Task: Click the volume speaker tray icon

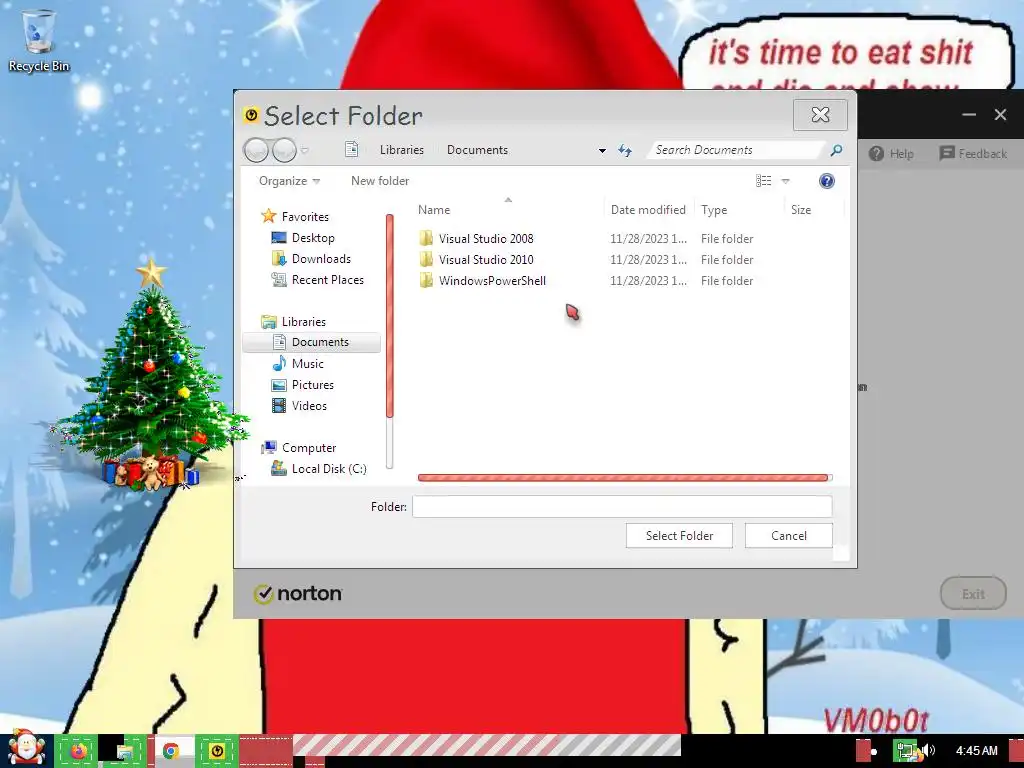Action: (928, 750)
